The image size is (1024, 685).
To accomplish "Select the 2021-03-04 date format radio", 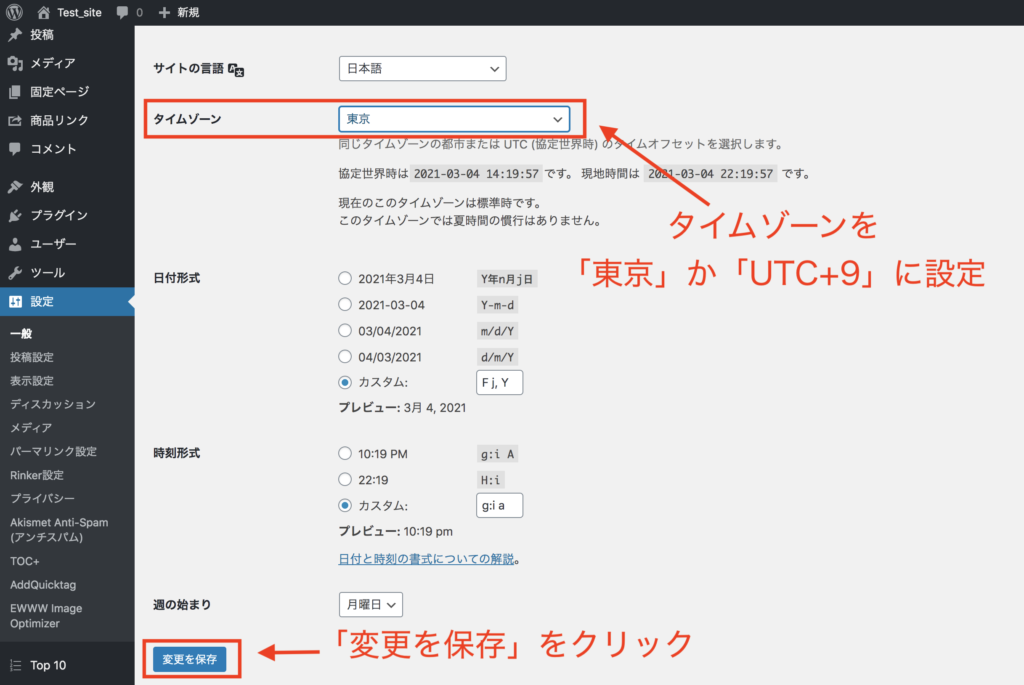I will click(x=346, y=304).
